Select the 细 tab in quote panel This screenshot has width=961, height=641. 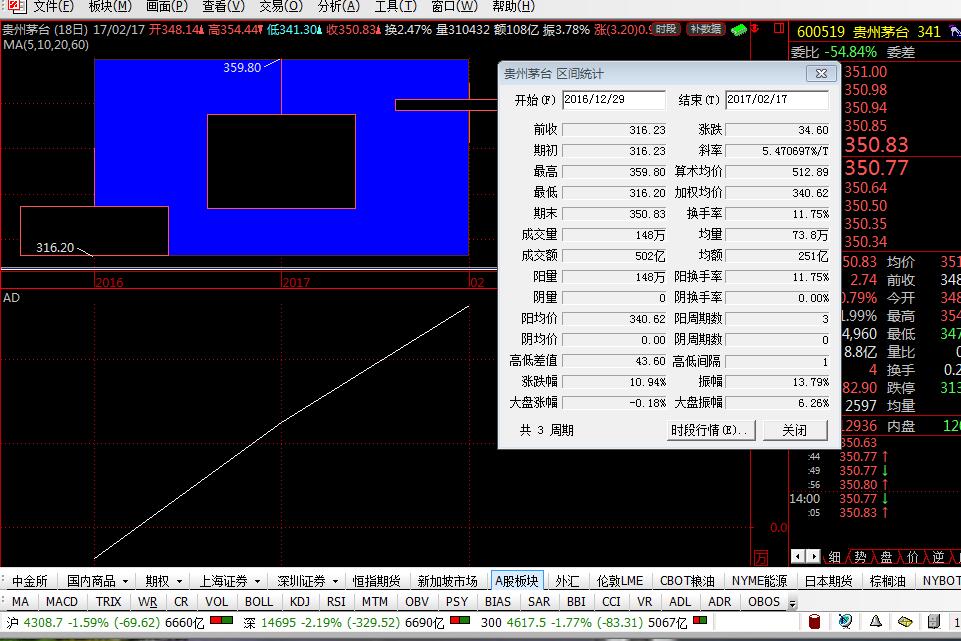tap(834, 556)
